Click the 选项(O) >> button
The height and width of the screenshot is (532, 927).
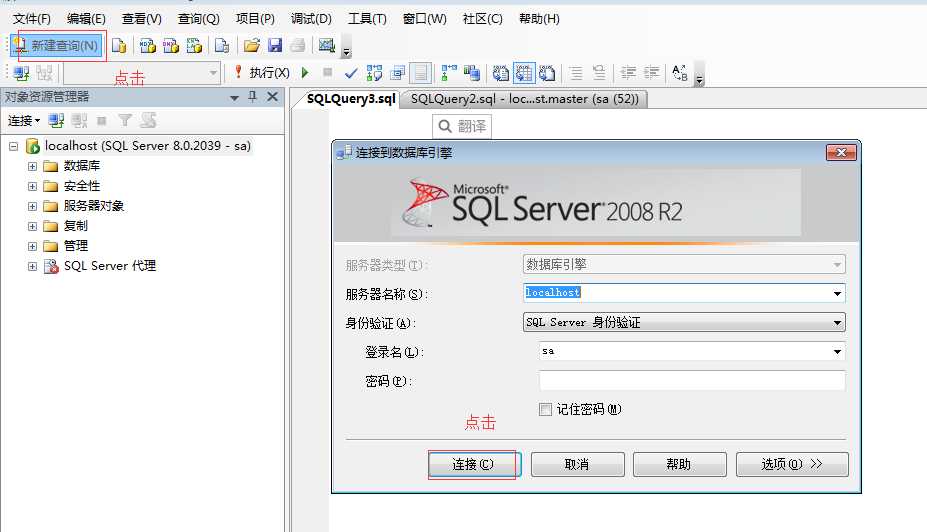(x=792, y=465)
